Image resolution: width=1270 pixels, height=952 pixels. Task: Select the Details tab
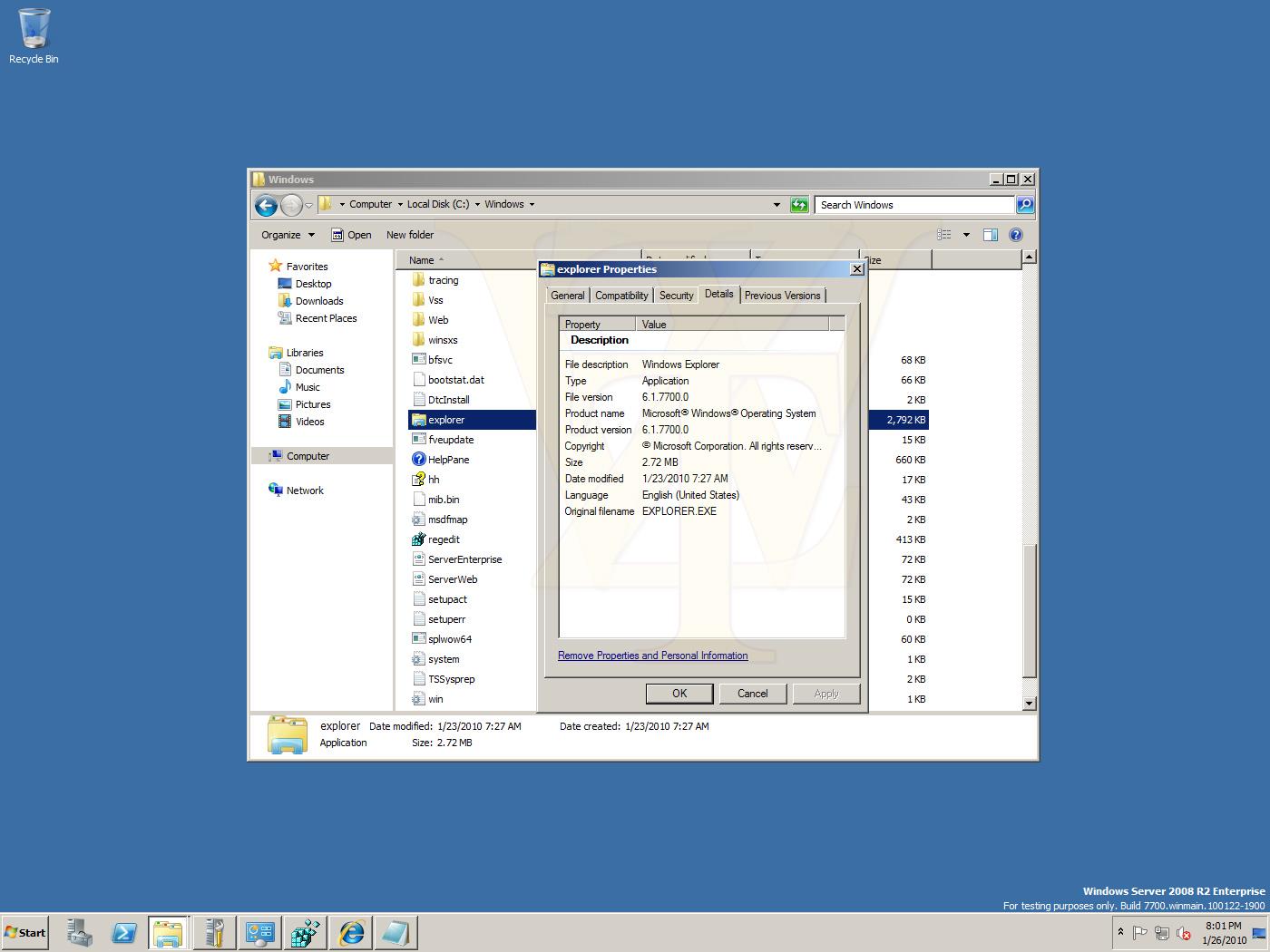pyautogui.click(x=719, y=294)
